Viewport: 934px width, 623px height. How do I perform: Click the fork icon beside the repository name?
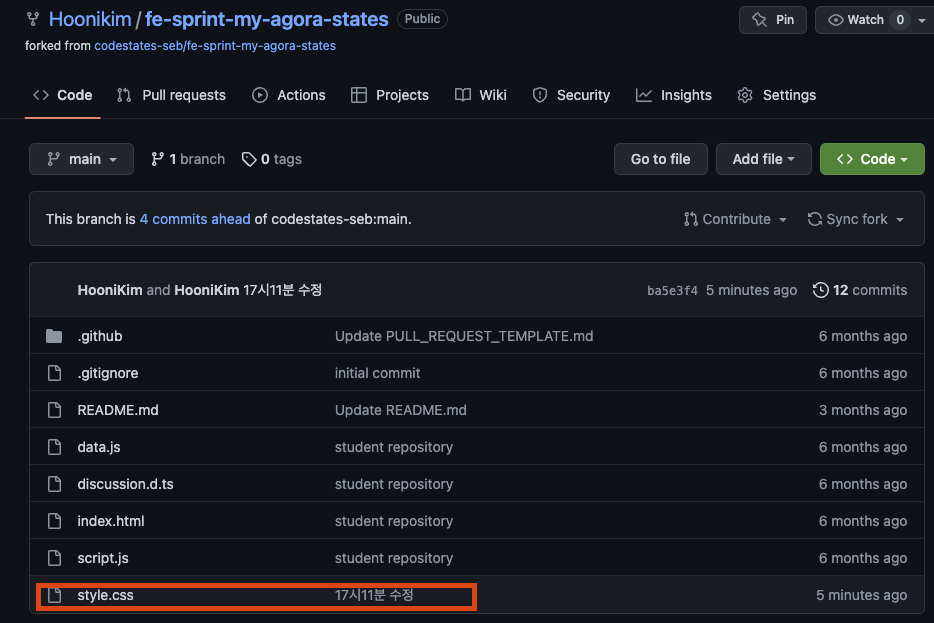33,20
